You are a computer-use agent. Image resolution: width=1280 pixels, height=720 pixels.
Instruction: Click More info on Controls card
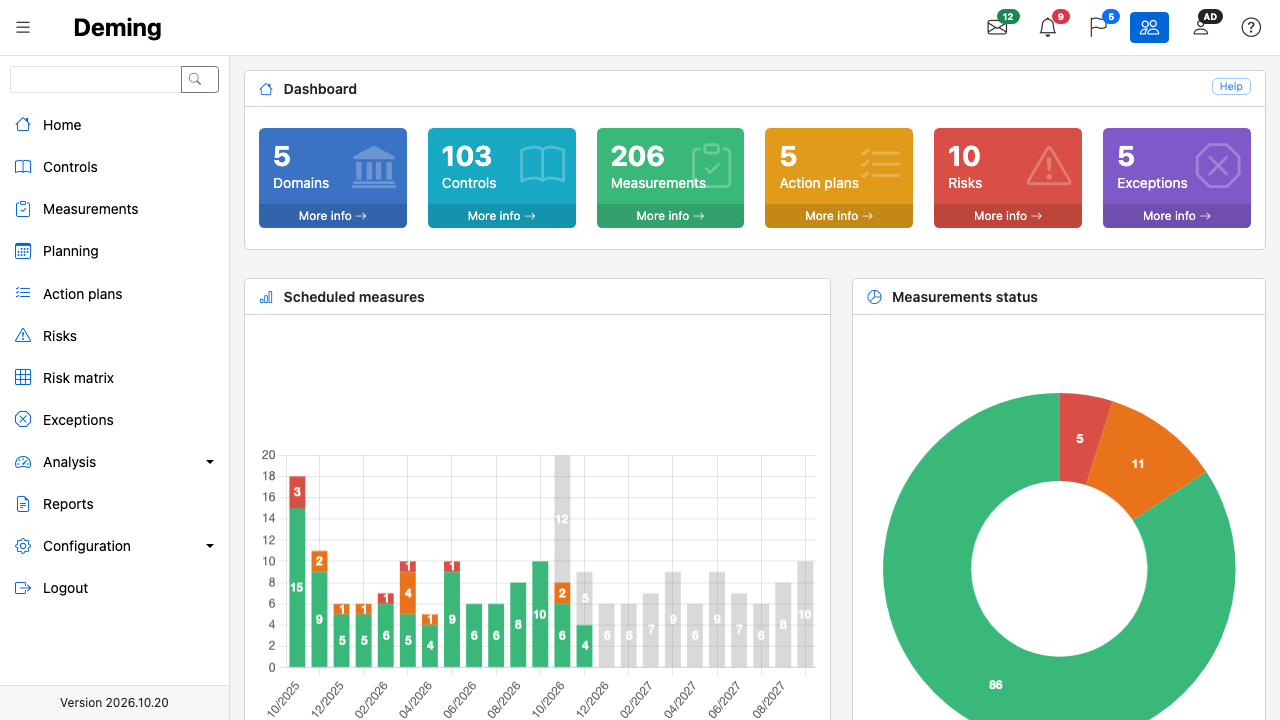[x=502, y=216]
